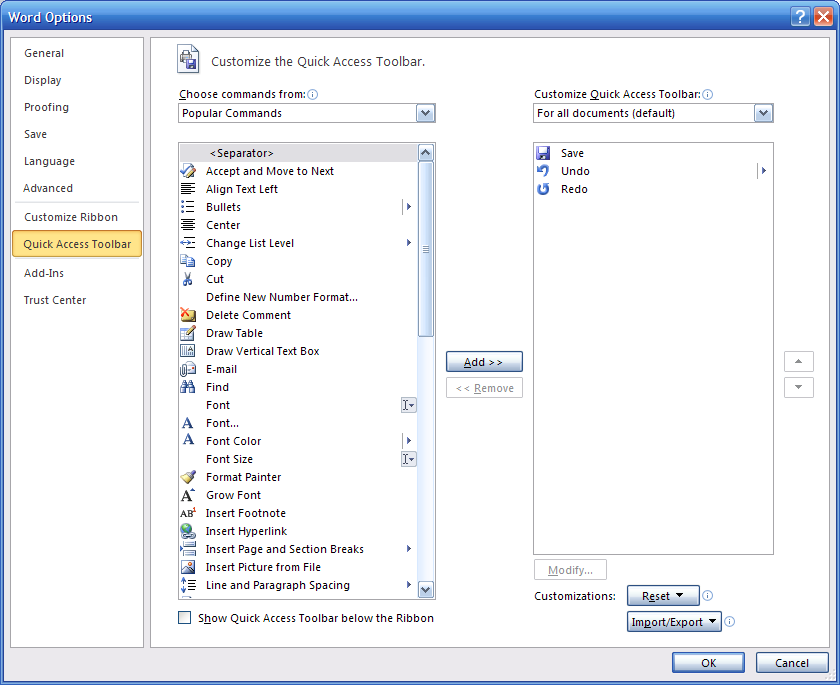Click the Change List Level icon
This screenshot has height=685, width=840.
point(188,243)
